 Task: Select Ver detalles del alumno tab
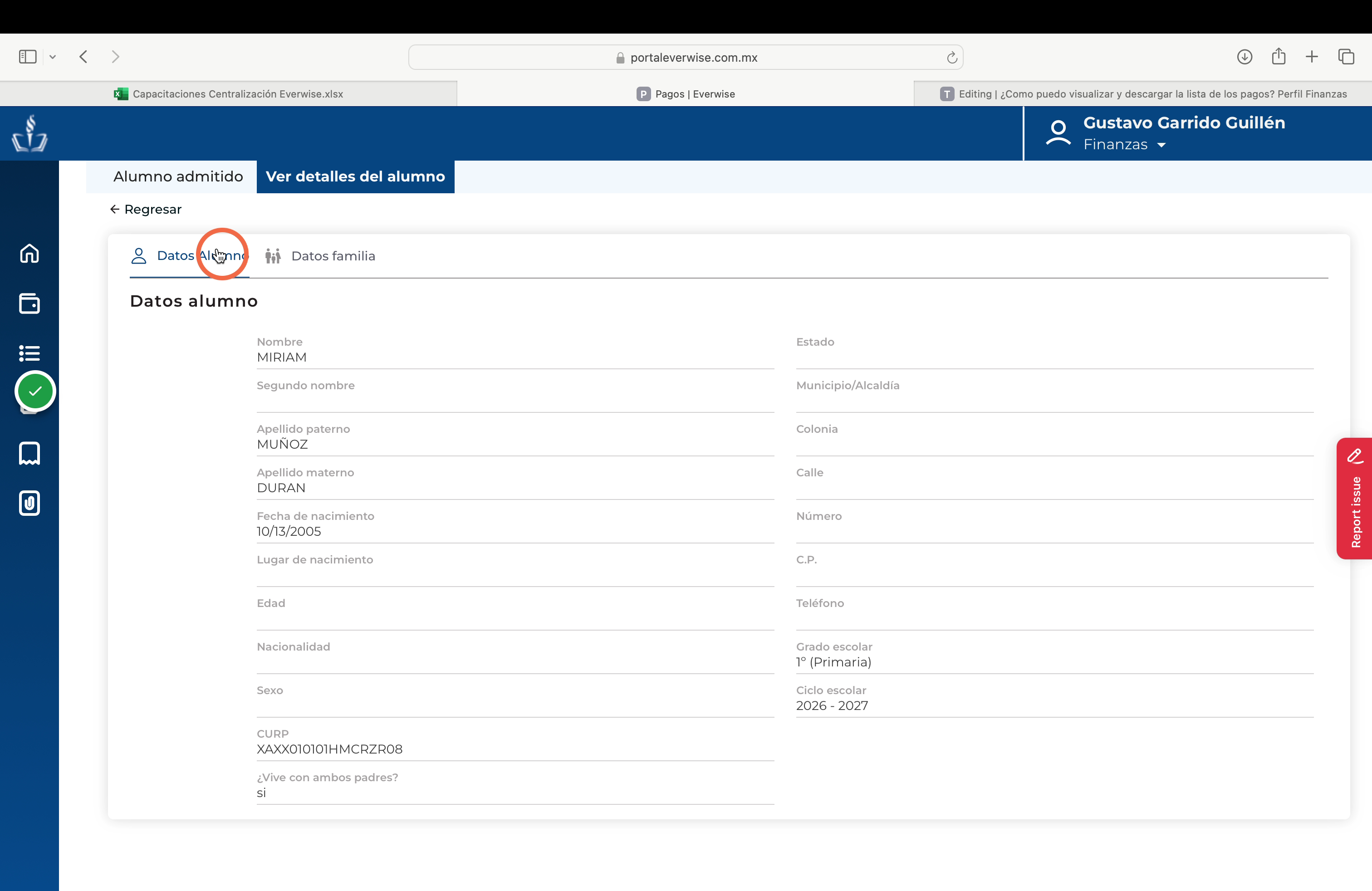point(355,176)
